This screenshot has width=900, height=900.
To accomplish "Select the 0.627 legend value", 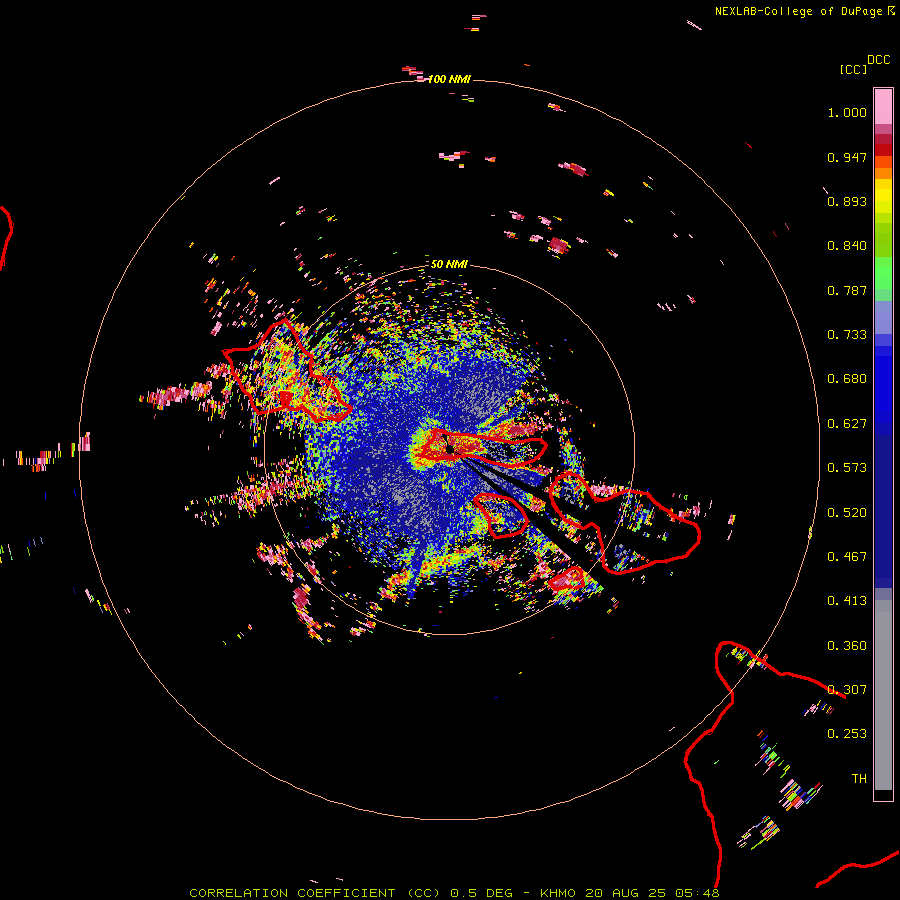I will point(847,424).
